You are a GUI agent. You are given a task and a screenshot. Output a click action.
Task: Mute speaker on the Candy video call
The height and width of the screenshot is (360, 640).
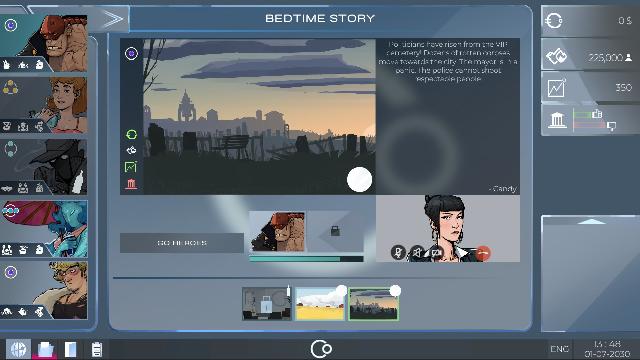click(x=417, y=253)
